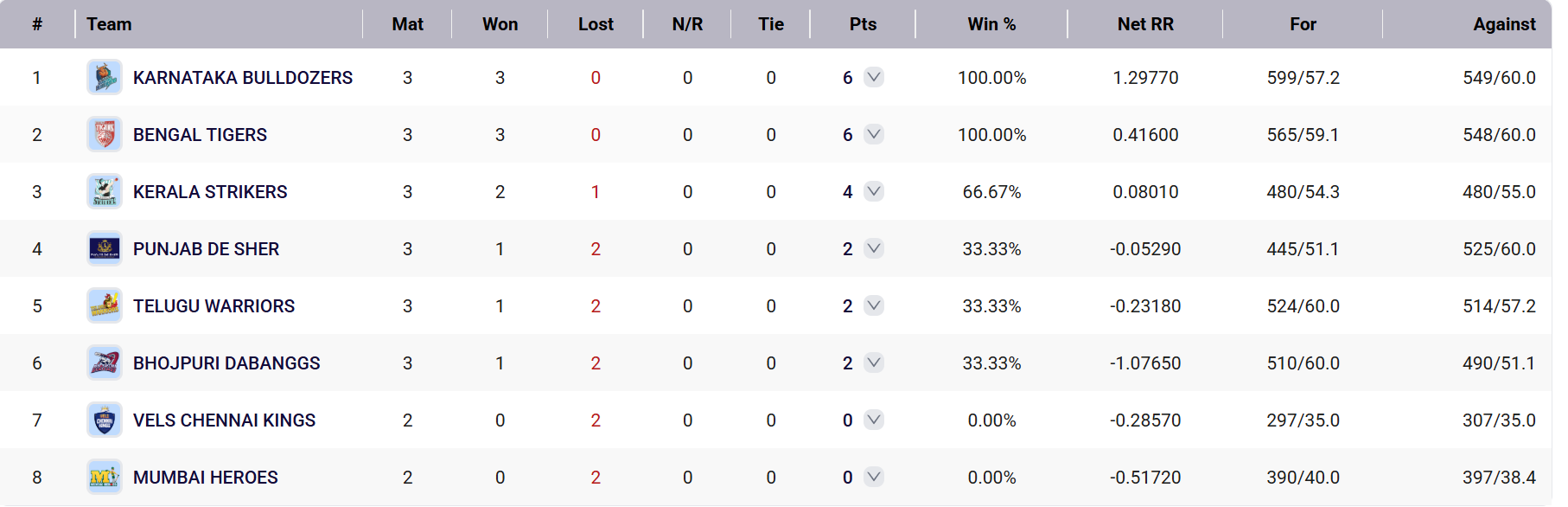
Task: Click the Telugu Warriors team logo
Action: coord(105,306)
